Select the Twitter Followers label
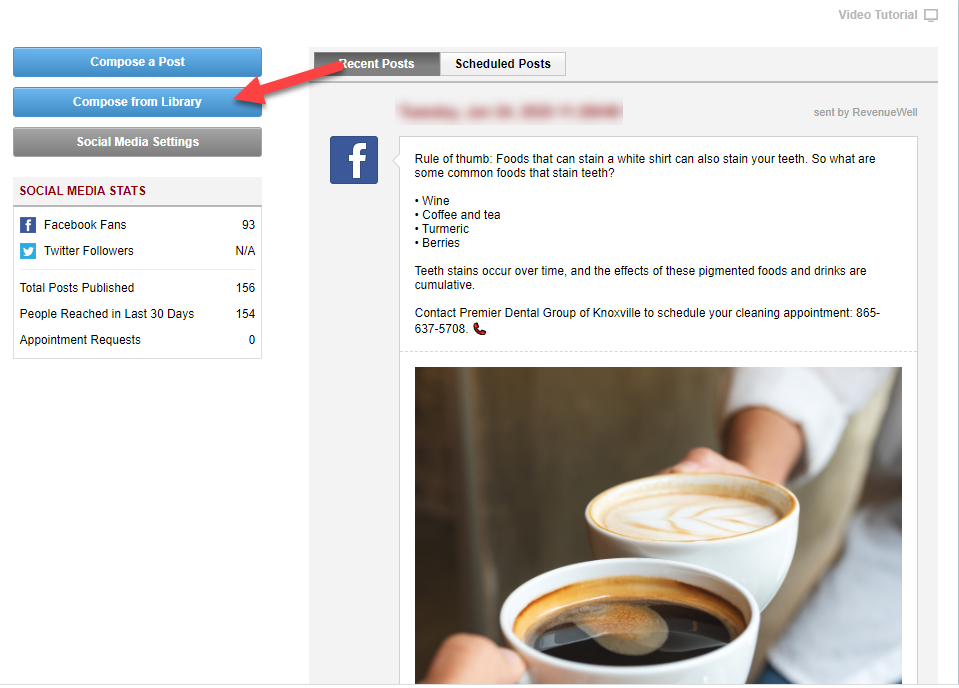This screenshot has width=959, height=688. coord(89,251)
